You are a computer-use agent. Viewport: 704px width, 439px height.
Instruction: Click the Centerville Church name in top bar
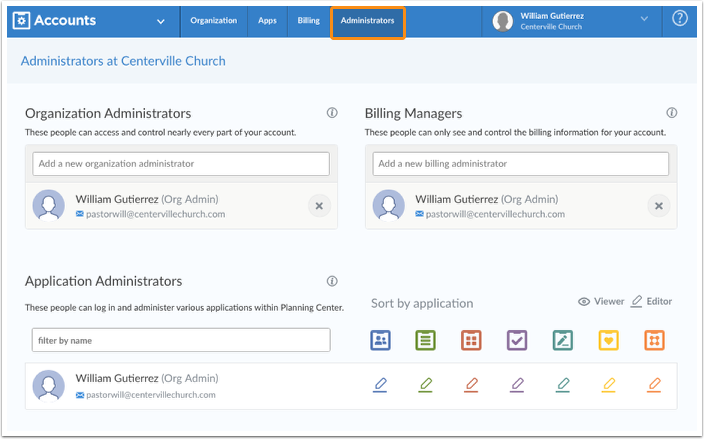[x=551, y=27]
